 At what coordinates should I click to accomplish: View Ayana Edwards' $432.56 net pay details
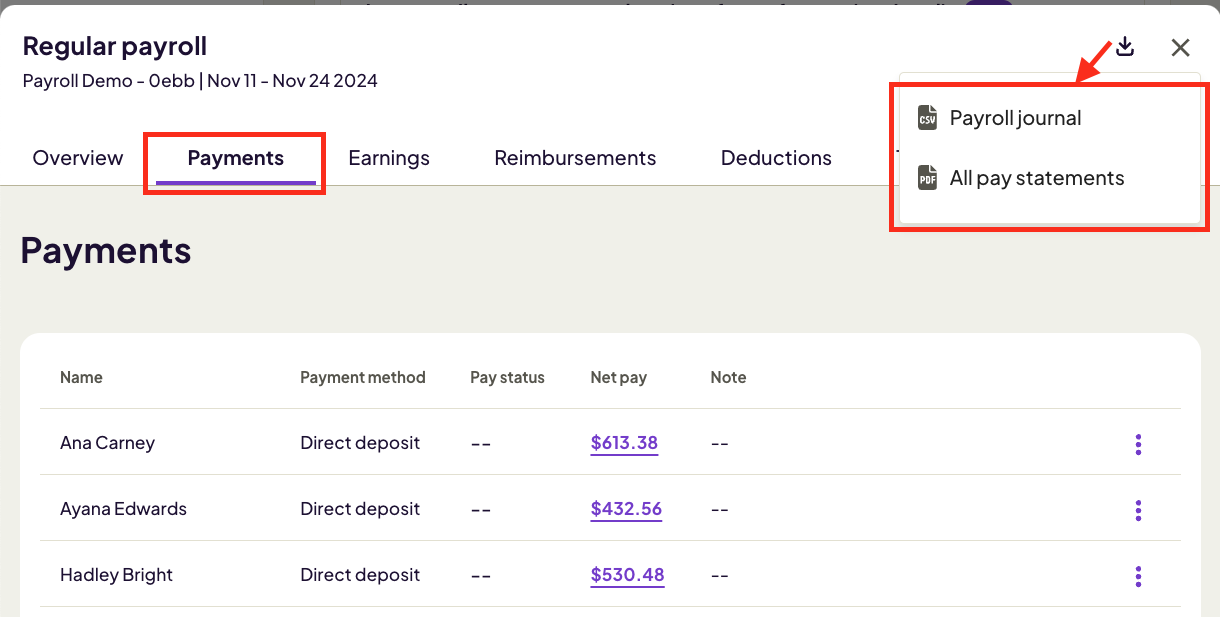(626, 509)
